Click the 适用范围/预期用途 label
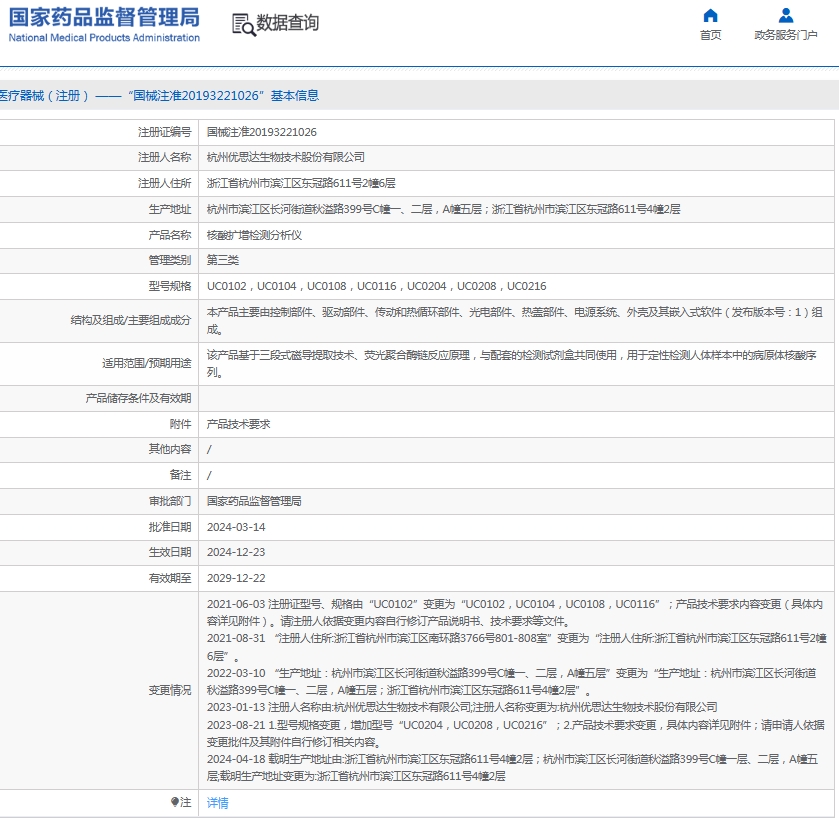 [x=146, y=363]
